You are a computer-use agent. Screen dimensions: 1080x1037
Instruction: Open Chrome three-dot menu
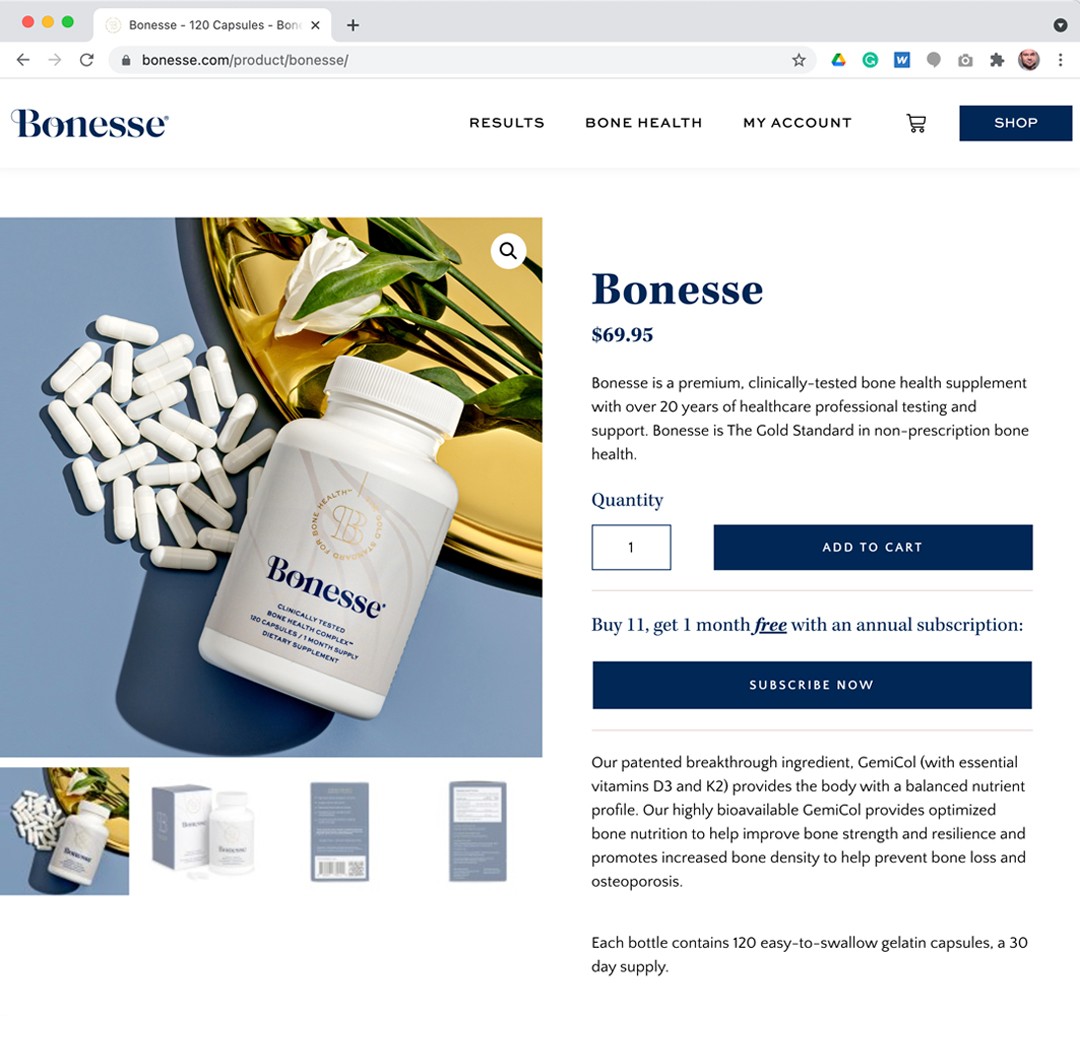coord(1060,60)
